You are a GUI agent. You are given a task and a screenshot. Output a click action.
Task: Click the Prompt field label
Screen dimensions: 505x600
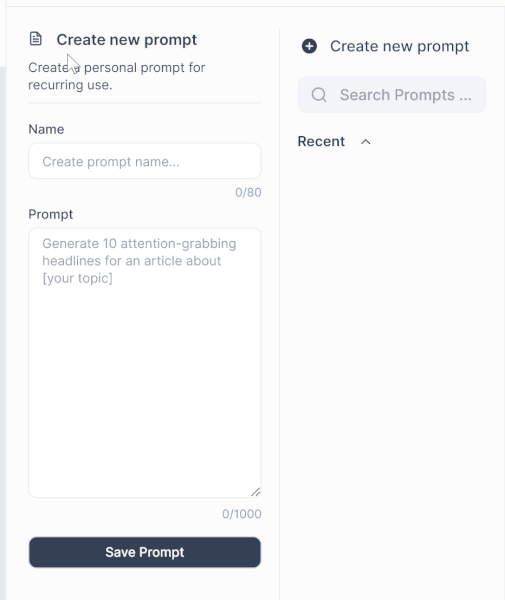tap(50, 214)
